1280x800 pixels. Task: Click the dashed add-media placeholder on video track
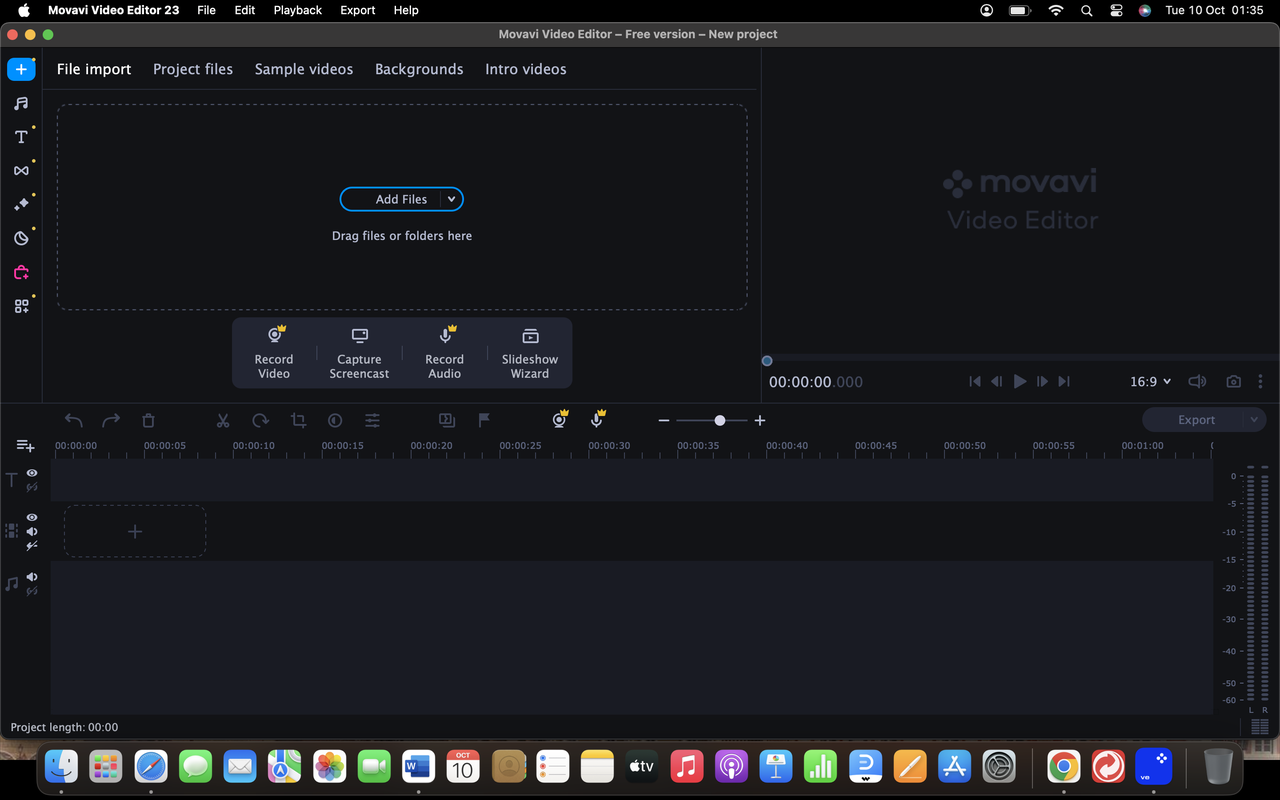click(x=135, y=531)
